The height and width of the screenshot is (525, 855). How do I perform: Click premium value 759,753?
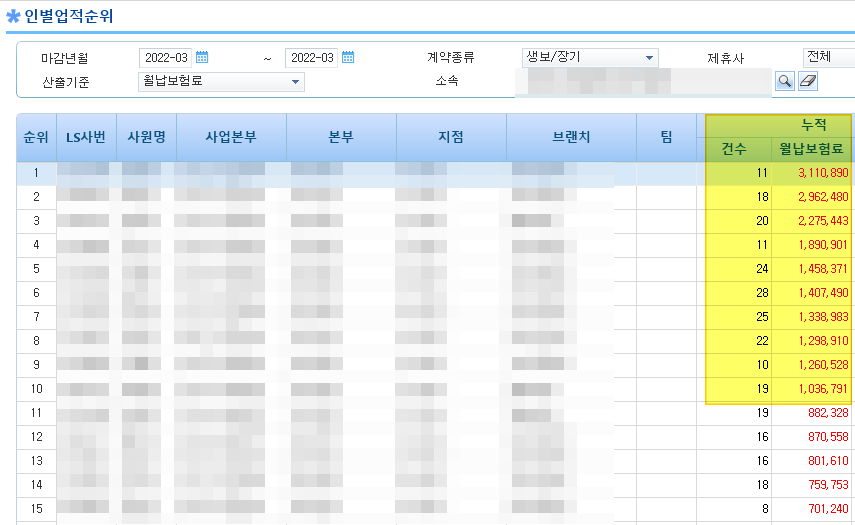tap(828, 485)
